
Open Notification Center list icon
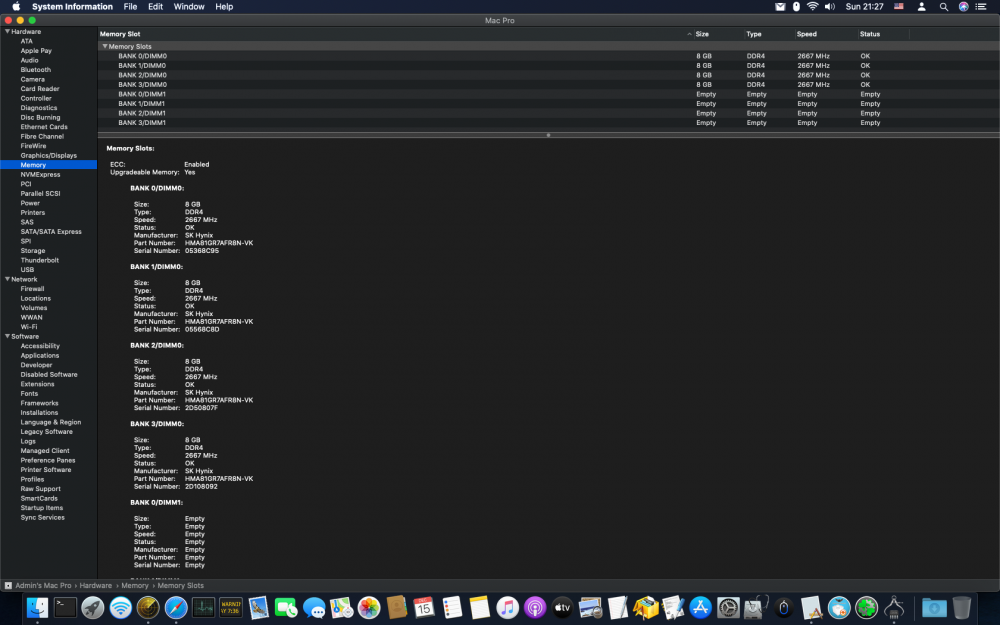(x=982, y=6)
